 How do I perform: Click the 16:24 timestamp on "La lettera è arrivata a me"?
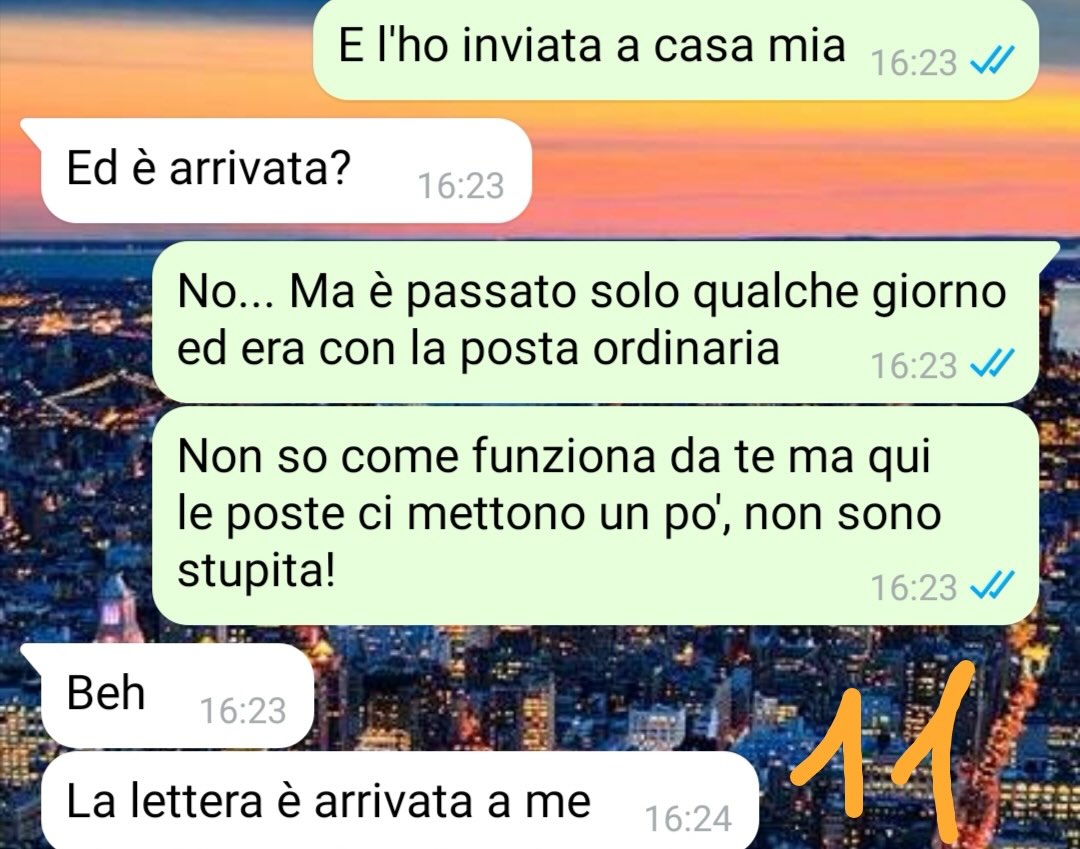click(688, 819)
